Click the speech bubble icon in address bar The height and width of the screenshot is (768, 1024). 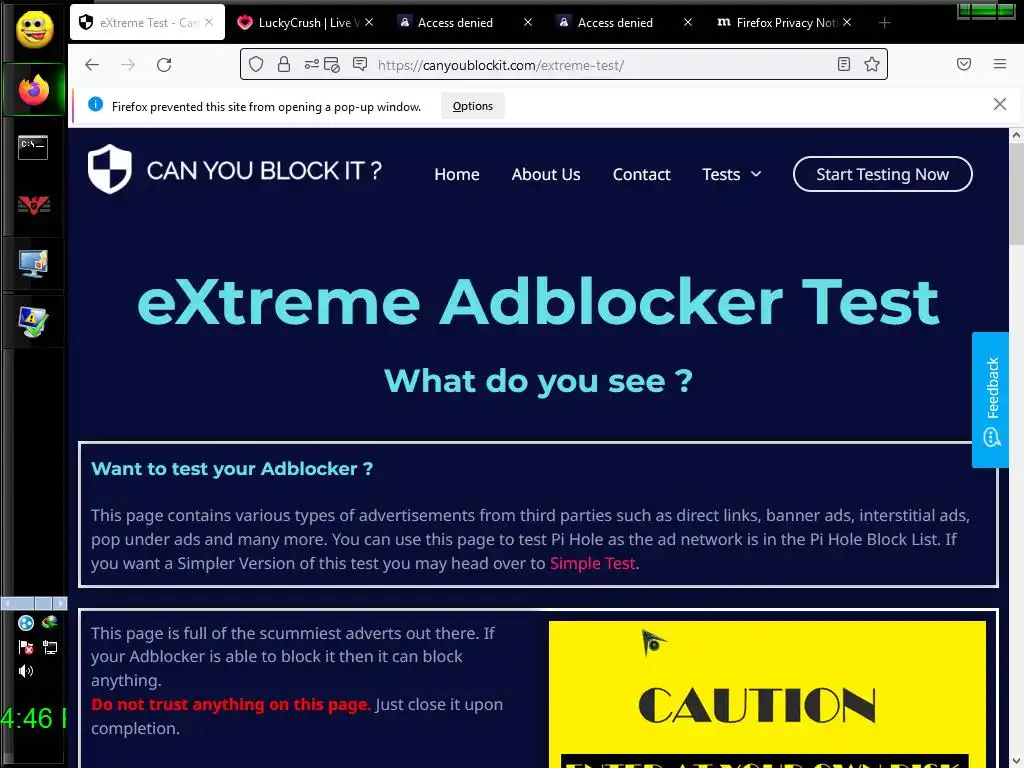point(360,64)
